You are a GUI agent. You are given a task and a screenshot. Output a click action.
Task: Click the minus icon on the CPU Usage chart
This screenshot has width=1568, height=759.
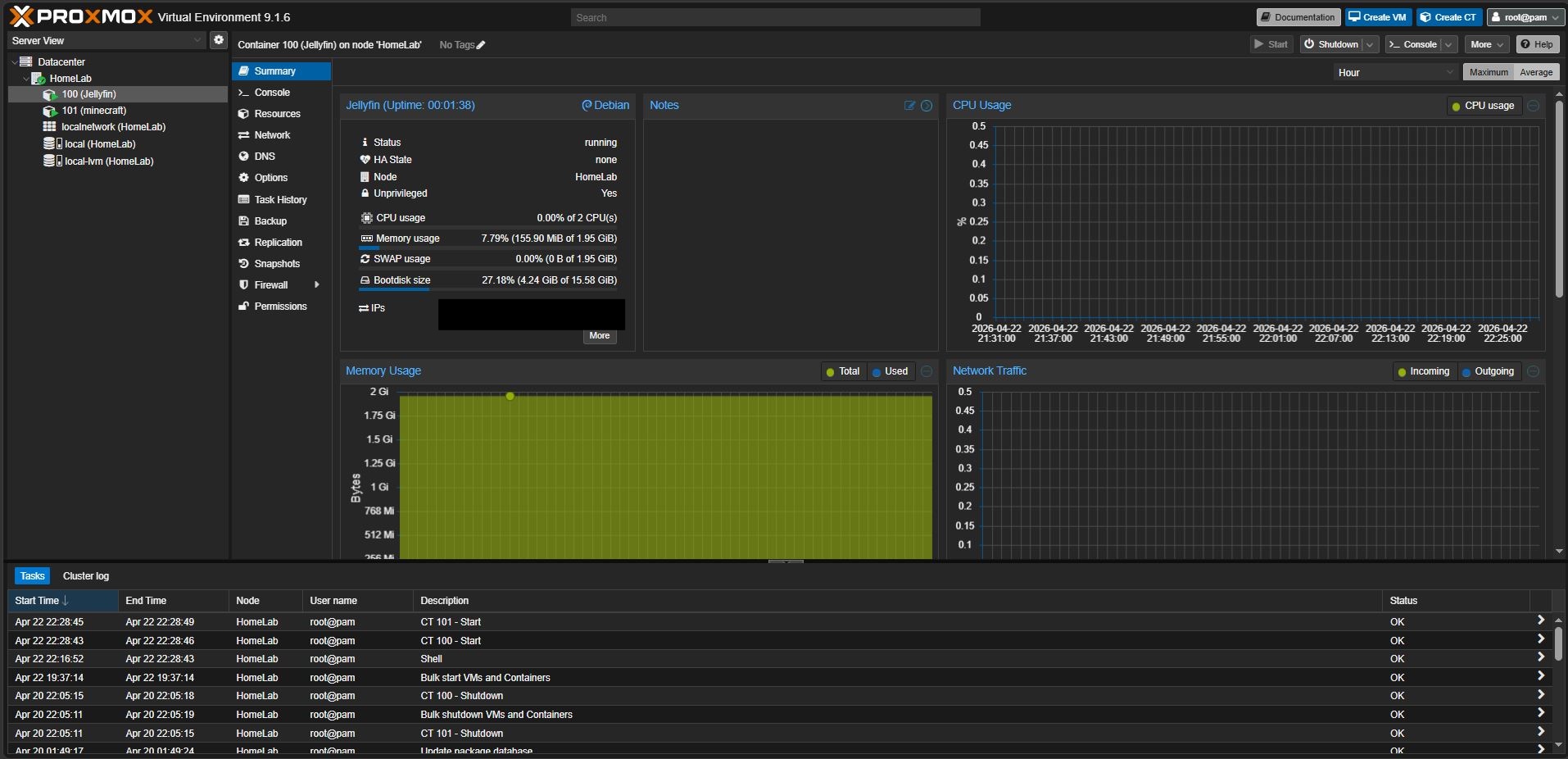tap(1533, 106)
